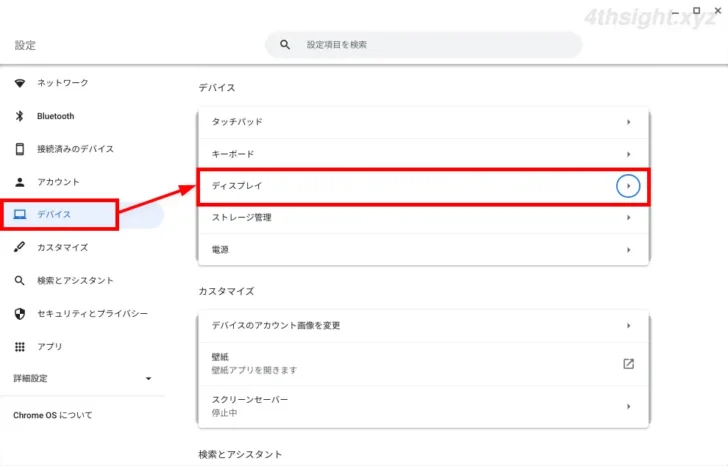Click the セキュリティとプライバシー shield icon

pos(20,314)
